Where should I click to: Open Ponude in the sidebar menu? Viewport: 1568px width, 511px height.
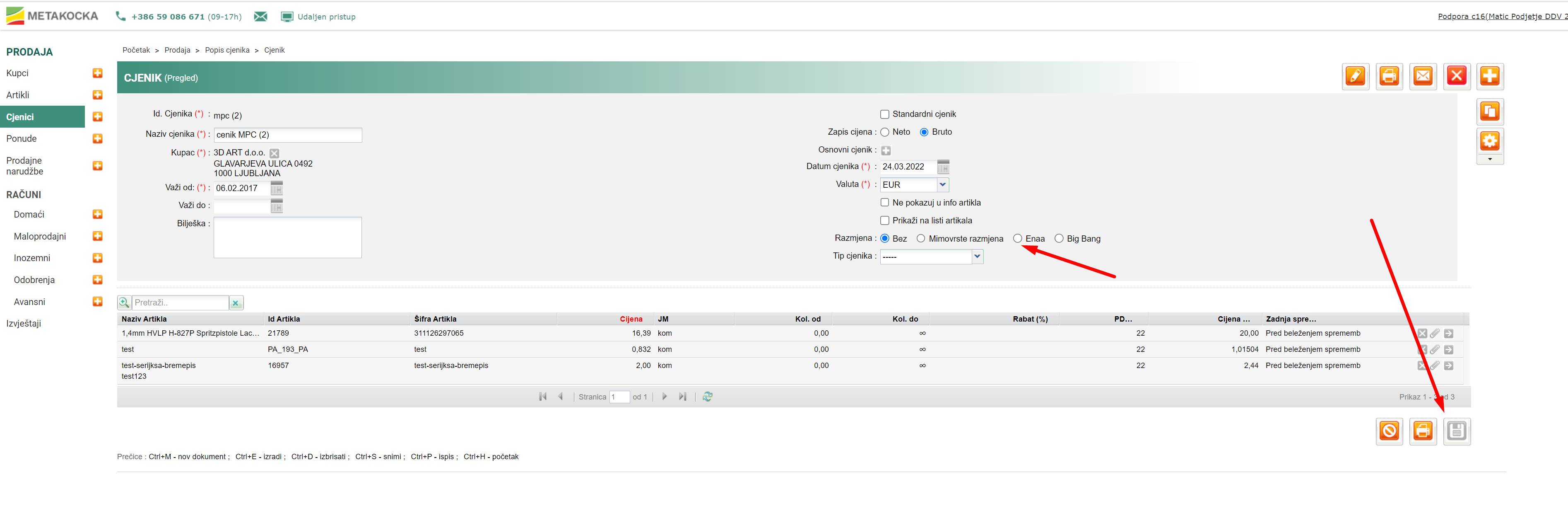tap(21, 139)
